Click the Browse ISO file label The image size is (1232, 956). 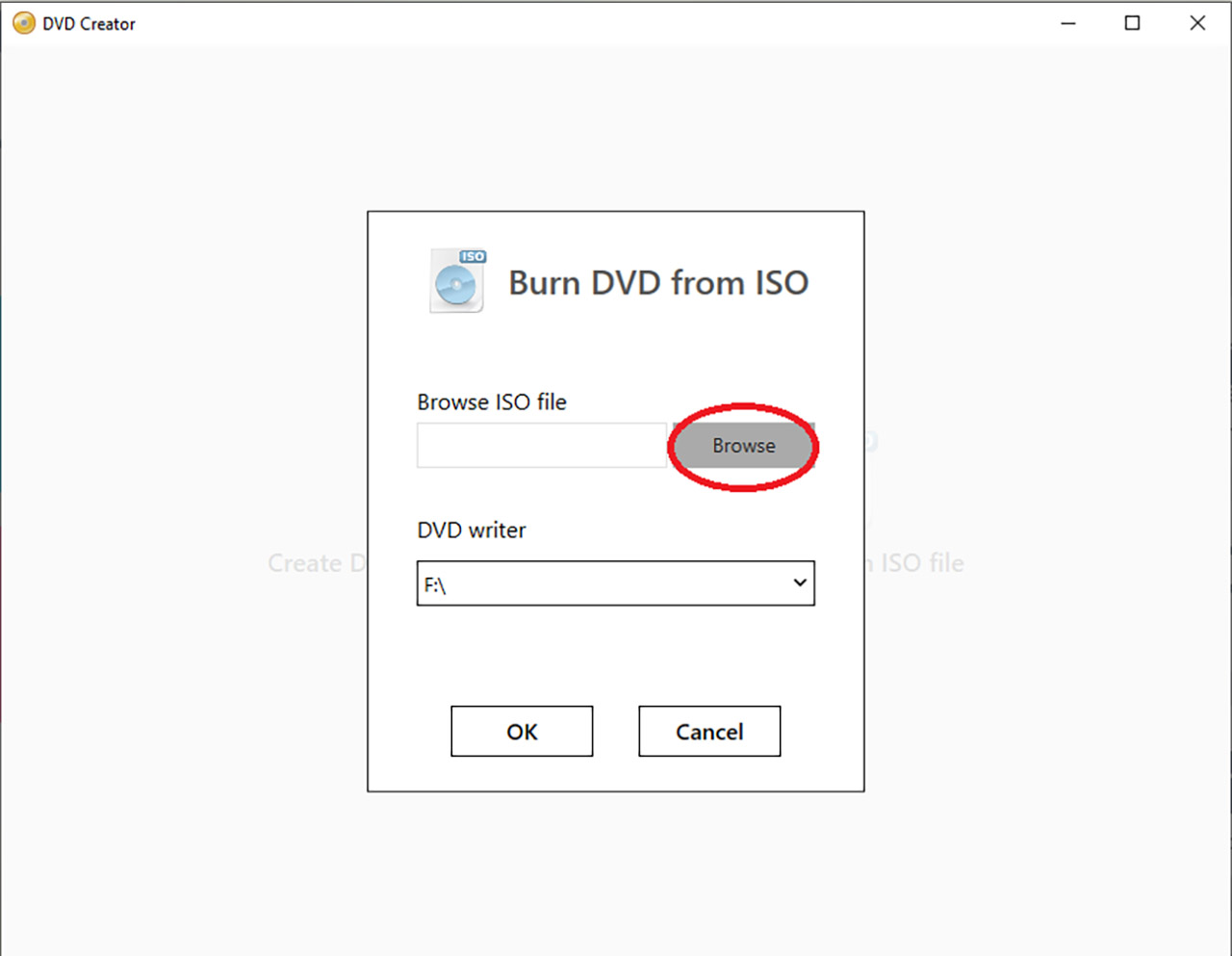pyautogui.click(x=492, y=402)
